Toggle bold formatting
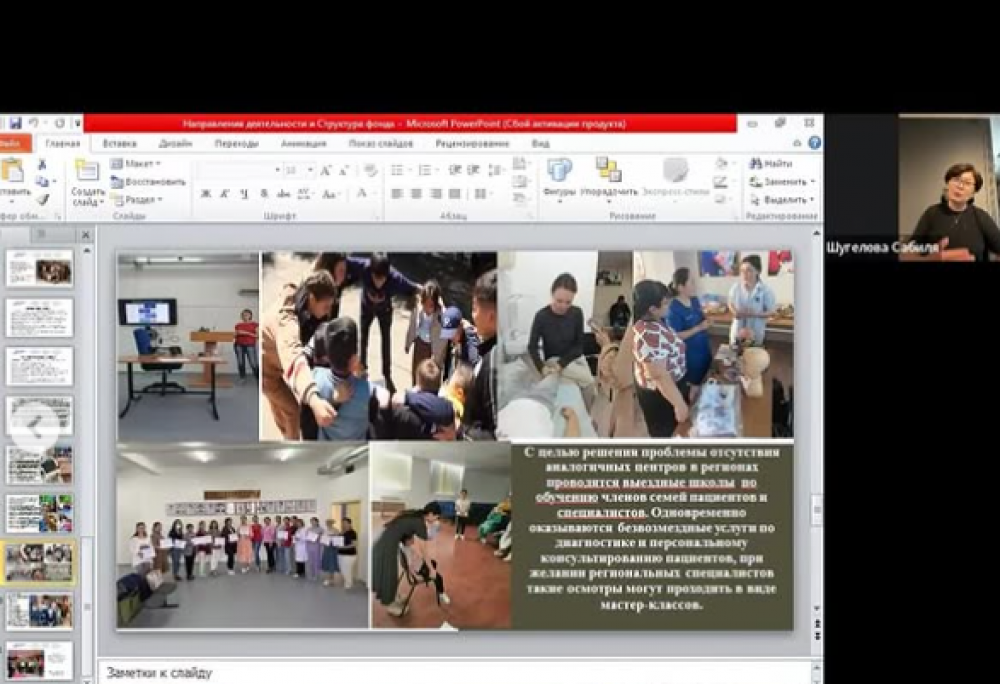The width and height of the screenshot is (1000, 684). [x=205, y=193]
